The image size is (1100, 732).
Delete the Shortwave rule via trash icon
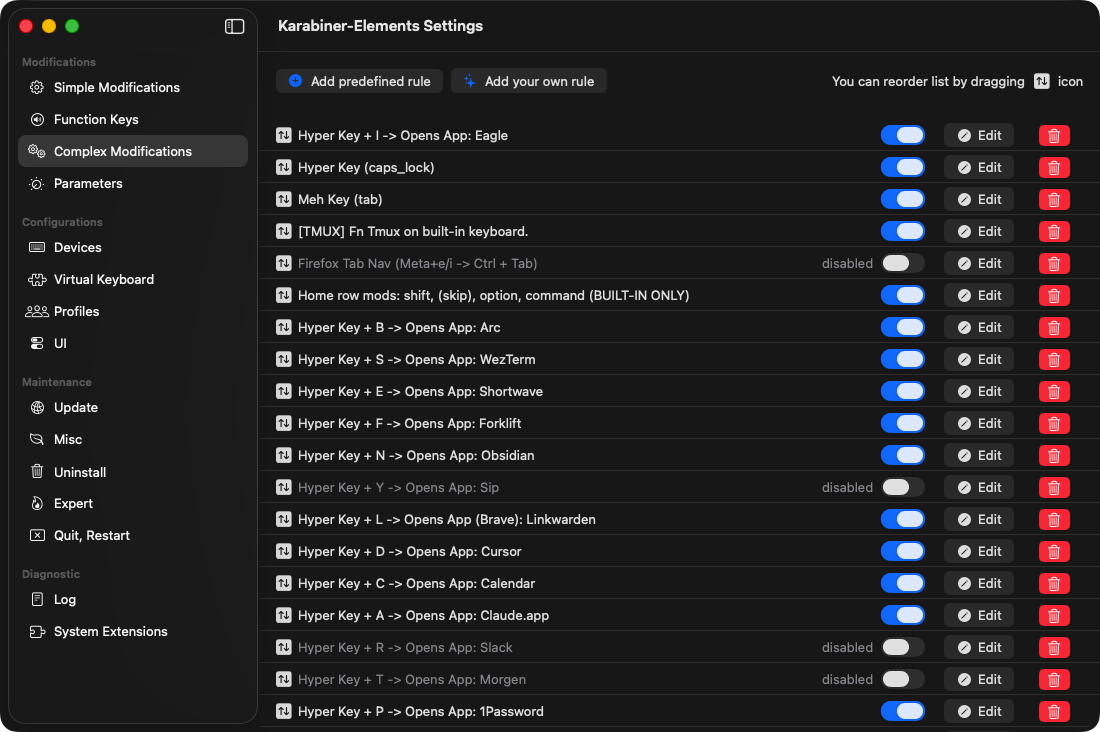click(x=1054, y=392)
